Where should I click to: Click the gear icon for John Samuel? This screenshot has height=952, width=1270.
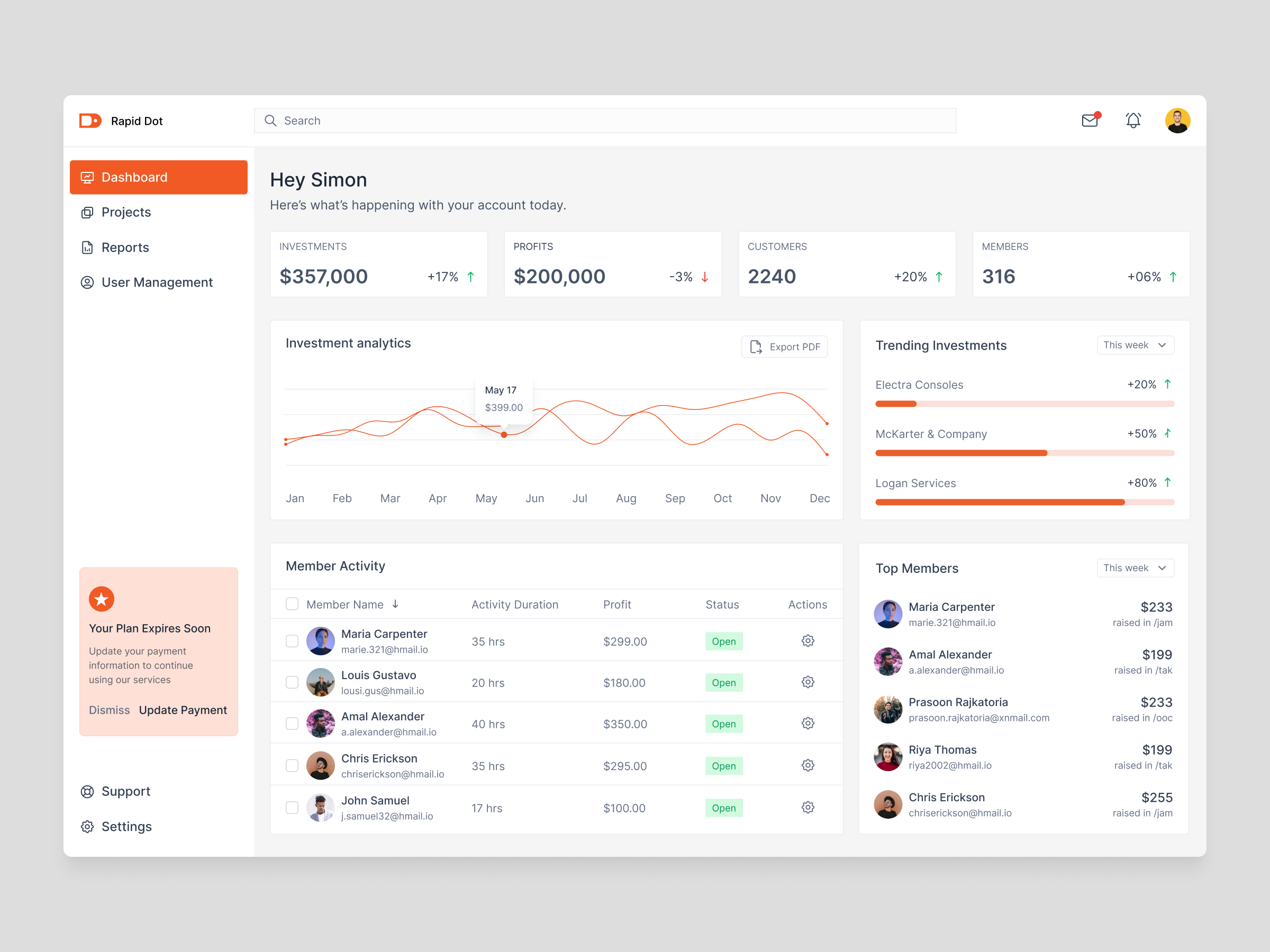click(x=807, y=808)
